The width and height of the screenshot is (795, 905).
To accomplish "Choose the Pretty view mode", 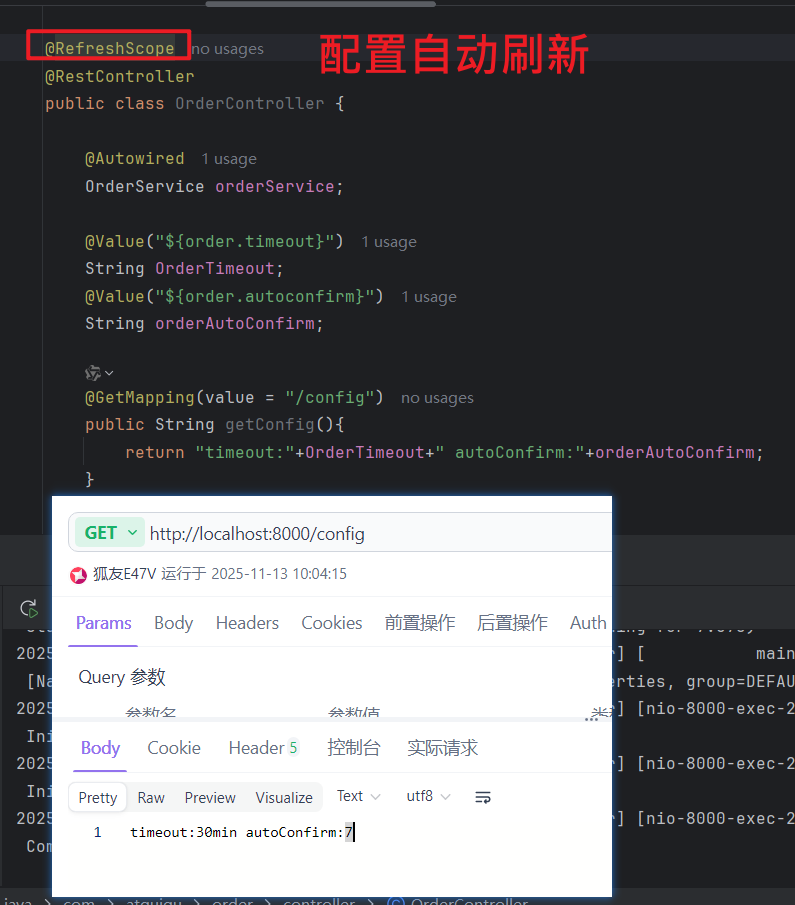I will click(x=98, y=798).
